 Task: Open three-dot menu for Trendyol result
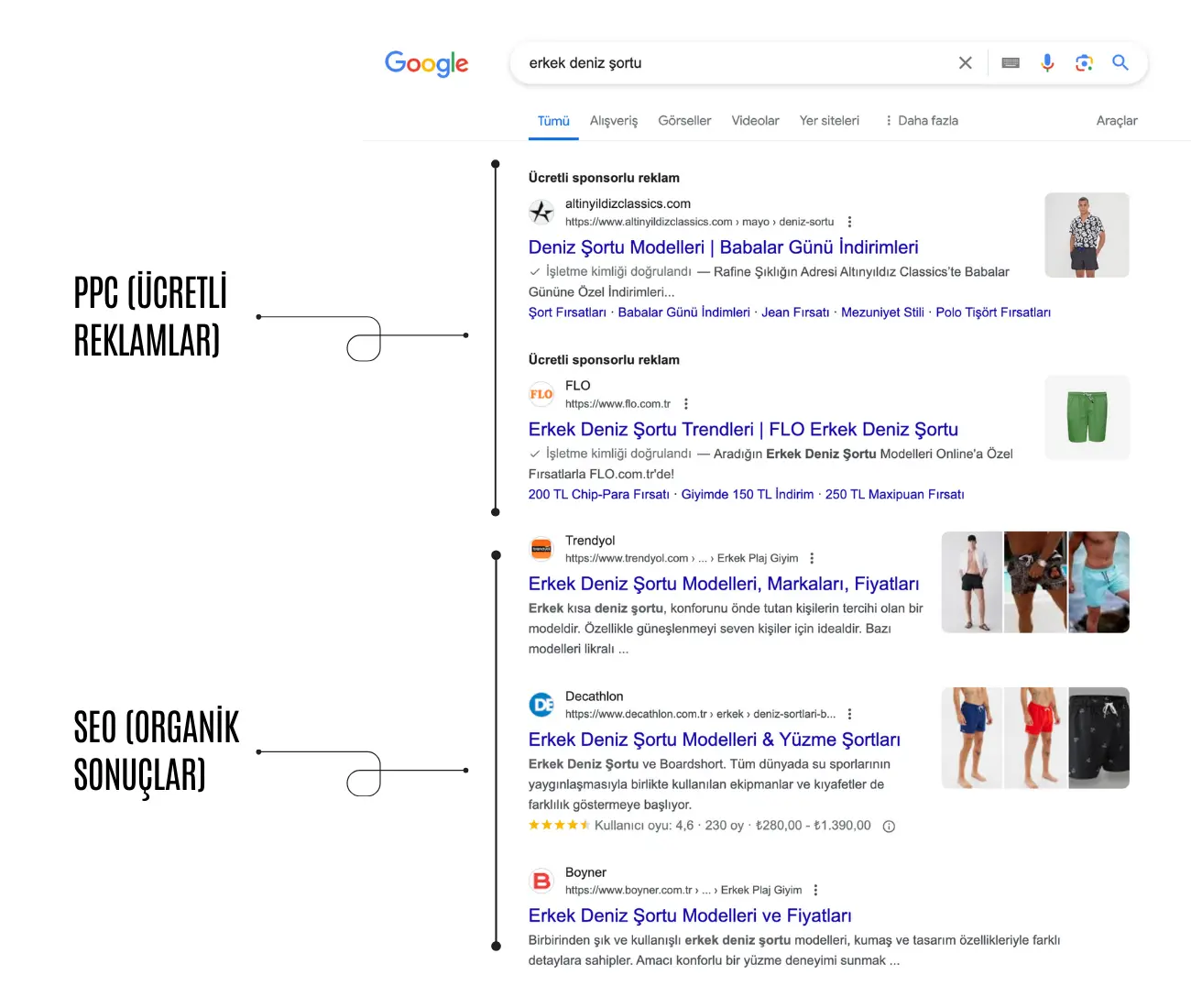tap(812, 558)
